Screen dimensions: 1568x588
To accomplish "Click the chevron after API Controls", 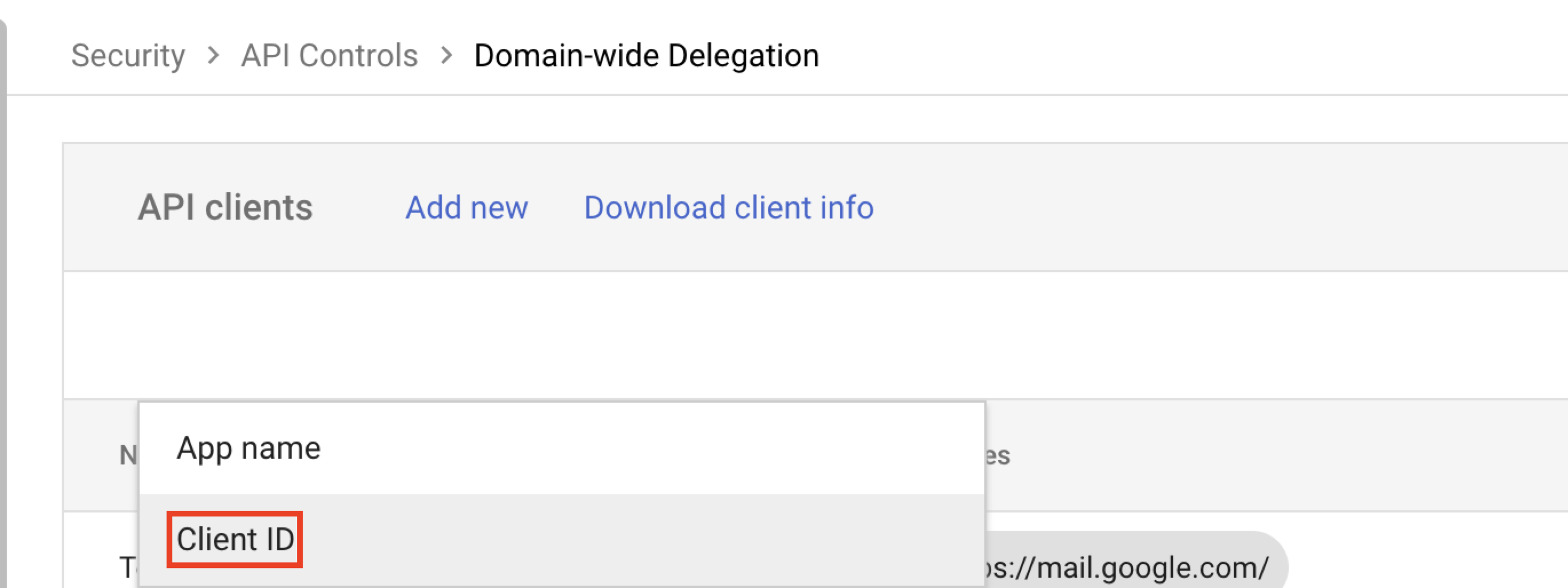I will 447,56.
